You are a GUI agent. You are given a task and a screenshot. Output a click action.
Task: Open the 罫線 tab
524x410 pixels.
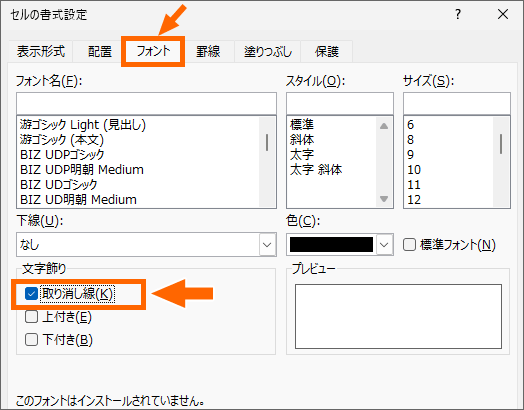208,51
